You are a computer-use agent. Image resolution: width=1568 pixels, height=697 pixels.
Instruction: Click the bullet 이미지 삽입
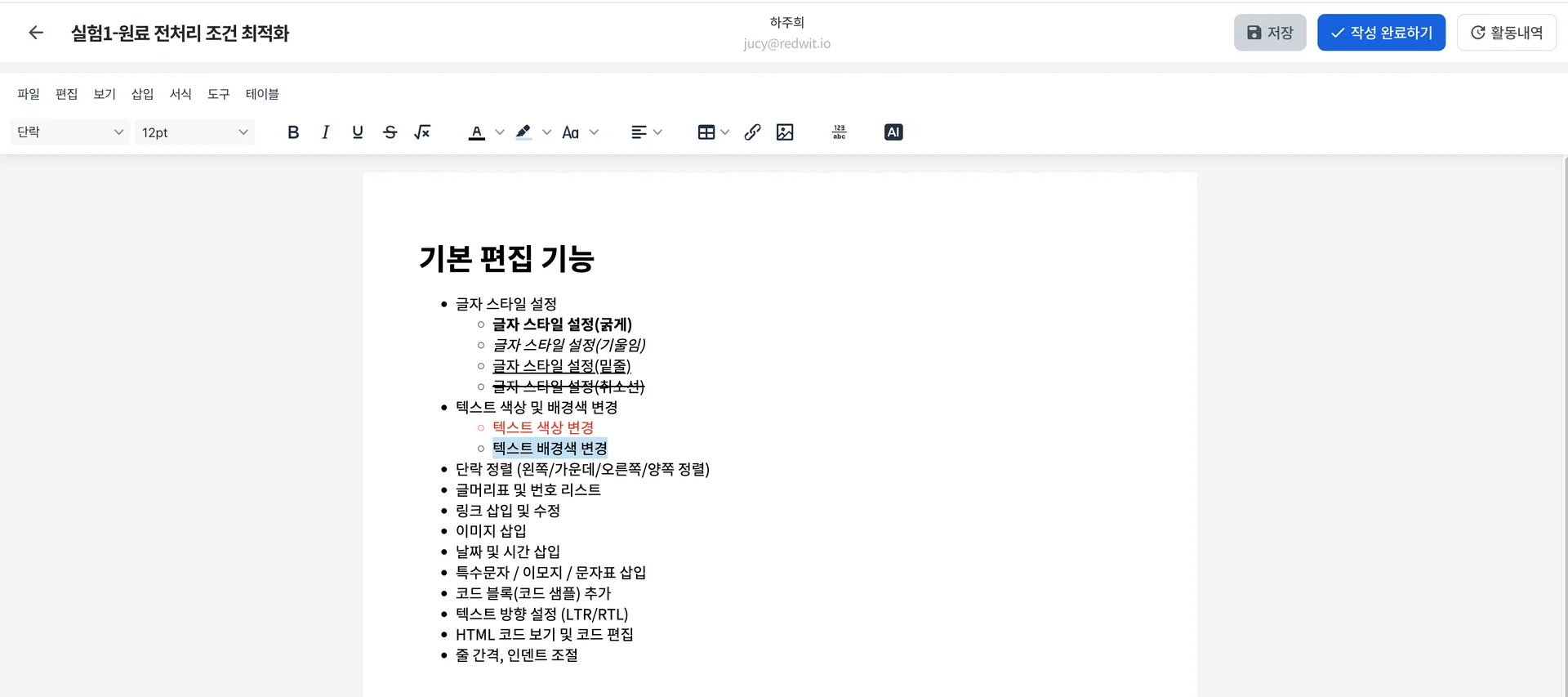(x=491, y=531)
